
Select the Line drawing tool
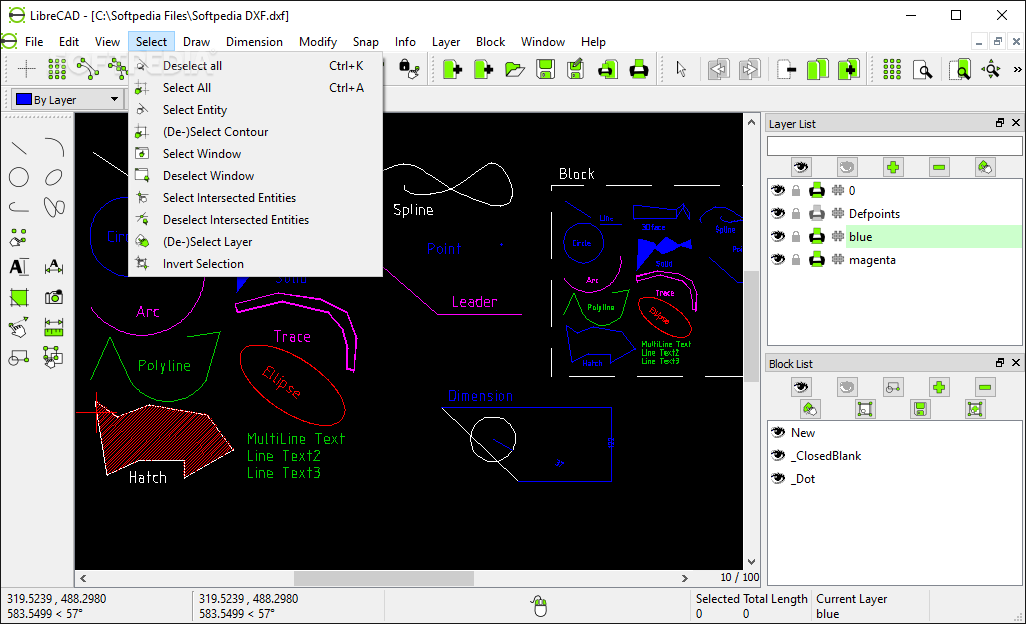pos(19,148)
